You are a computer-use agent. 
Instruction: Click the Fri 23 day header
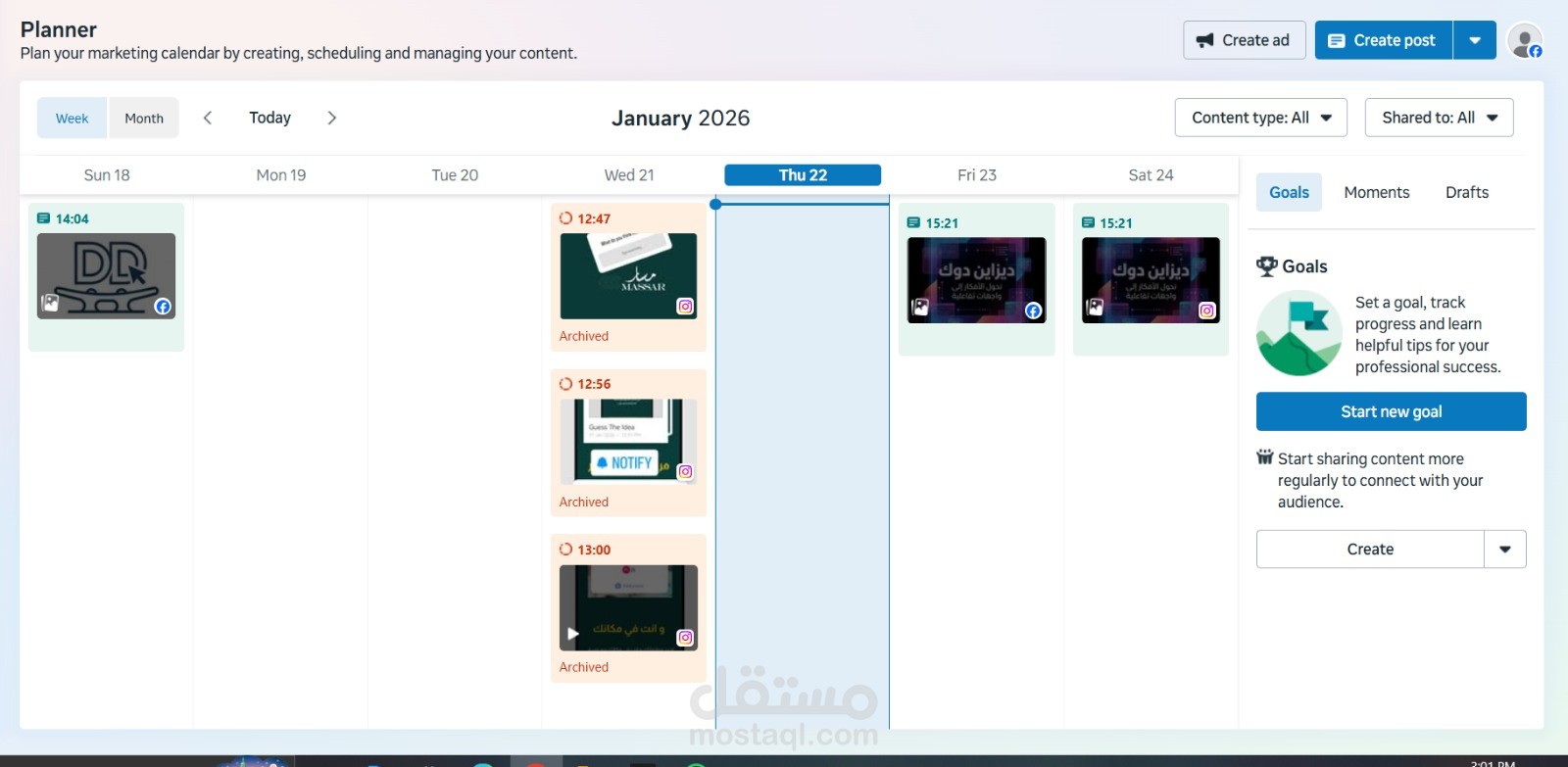point(977,175)
